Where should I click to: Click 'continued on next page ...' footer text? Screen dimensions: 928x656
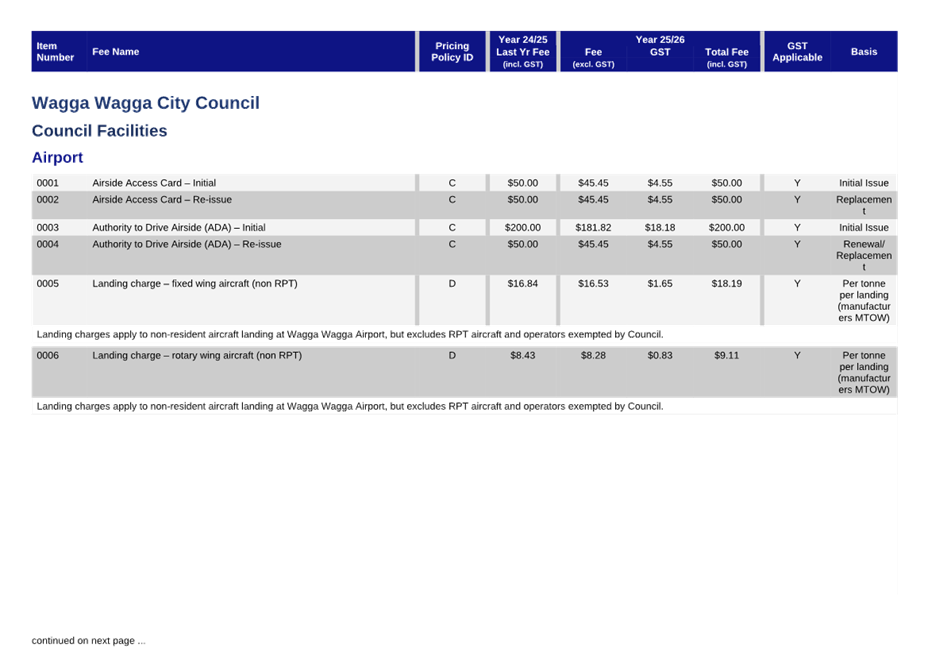point(89,641)
